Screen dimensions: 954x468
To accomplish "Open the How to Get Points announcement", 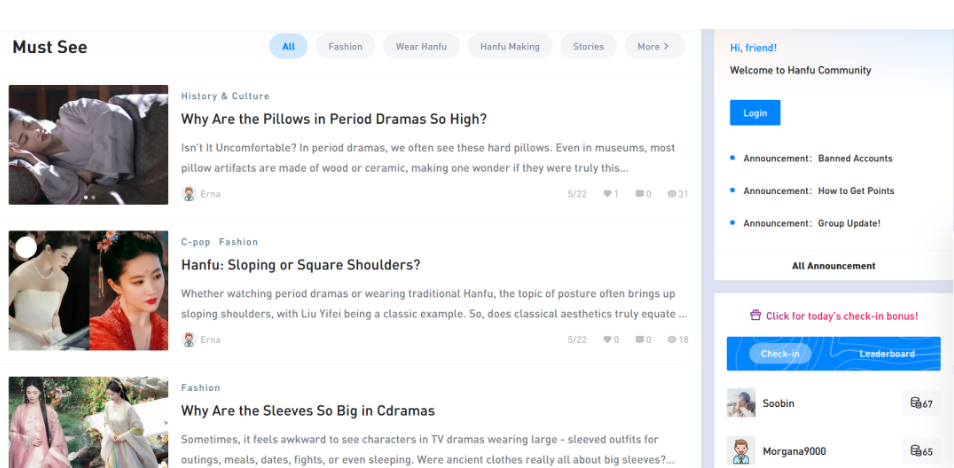I will coord(819,190).
